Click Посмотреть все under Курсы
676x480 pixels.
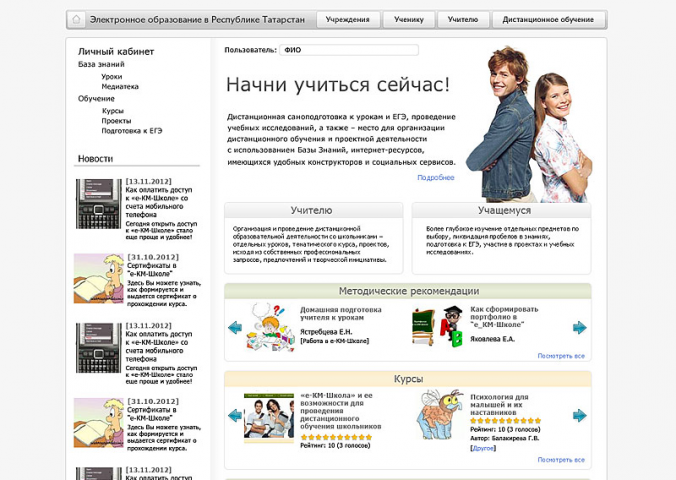point(561,460)
